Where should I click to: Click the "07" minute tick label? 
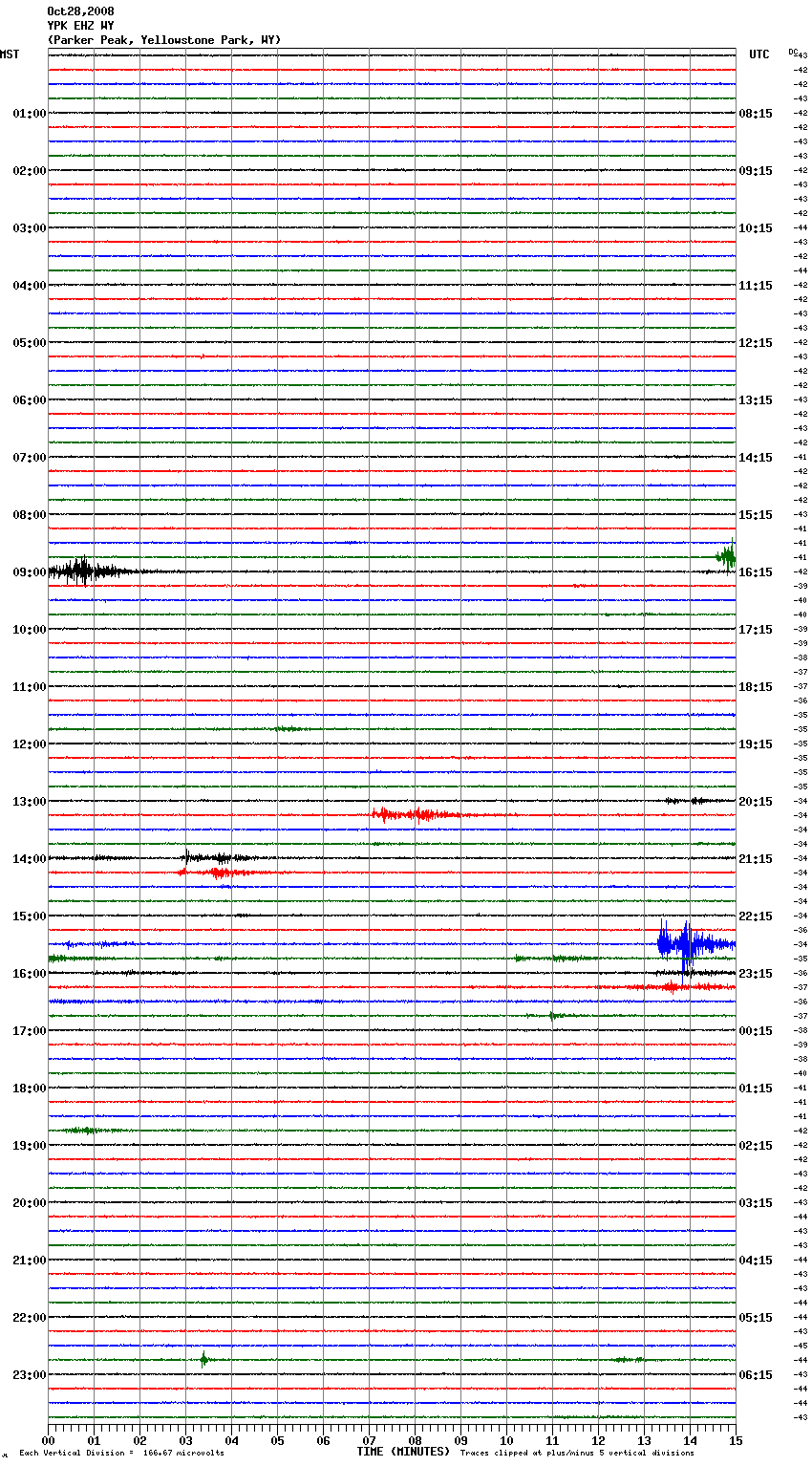pyautogui.click(x=369, y=1440)
